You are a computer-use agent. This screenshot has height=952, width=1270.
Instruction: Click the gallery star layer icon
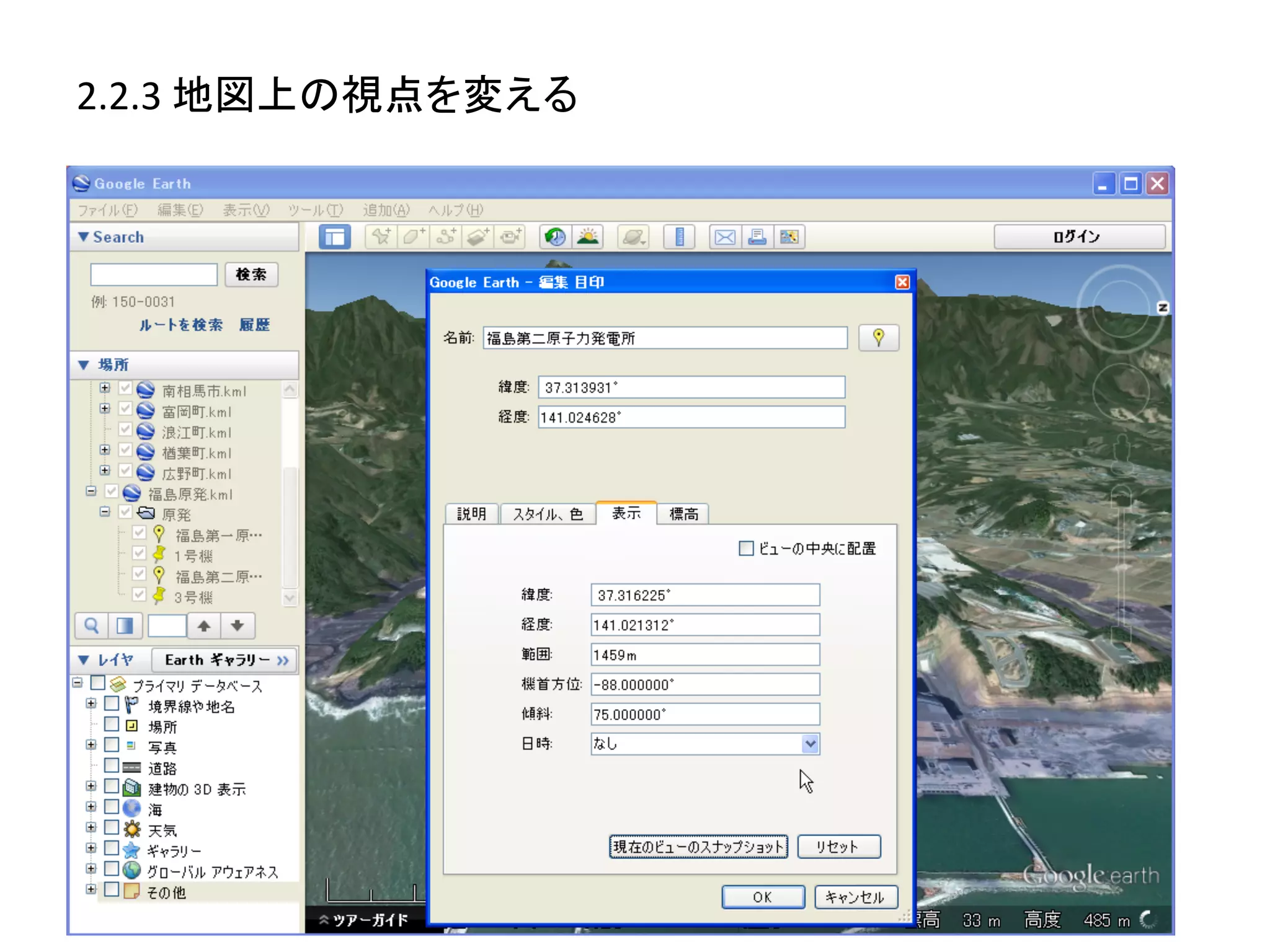point(131,850)
